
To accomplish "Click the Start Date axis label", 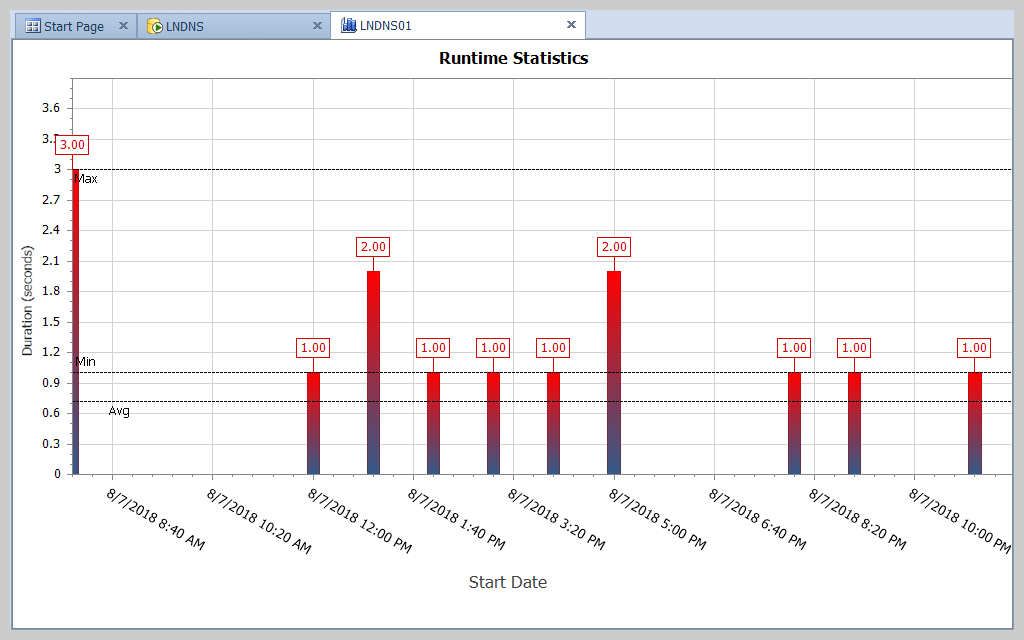I will 508,582.
